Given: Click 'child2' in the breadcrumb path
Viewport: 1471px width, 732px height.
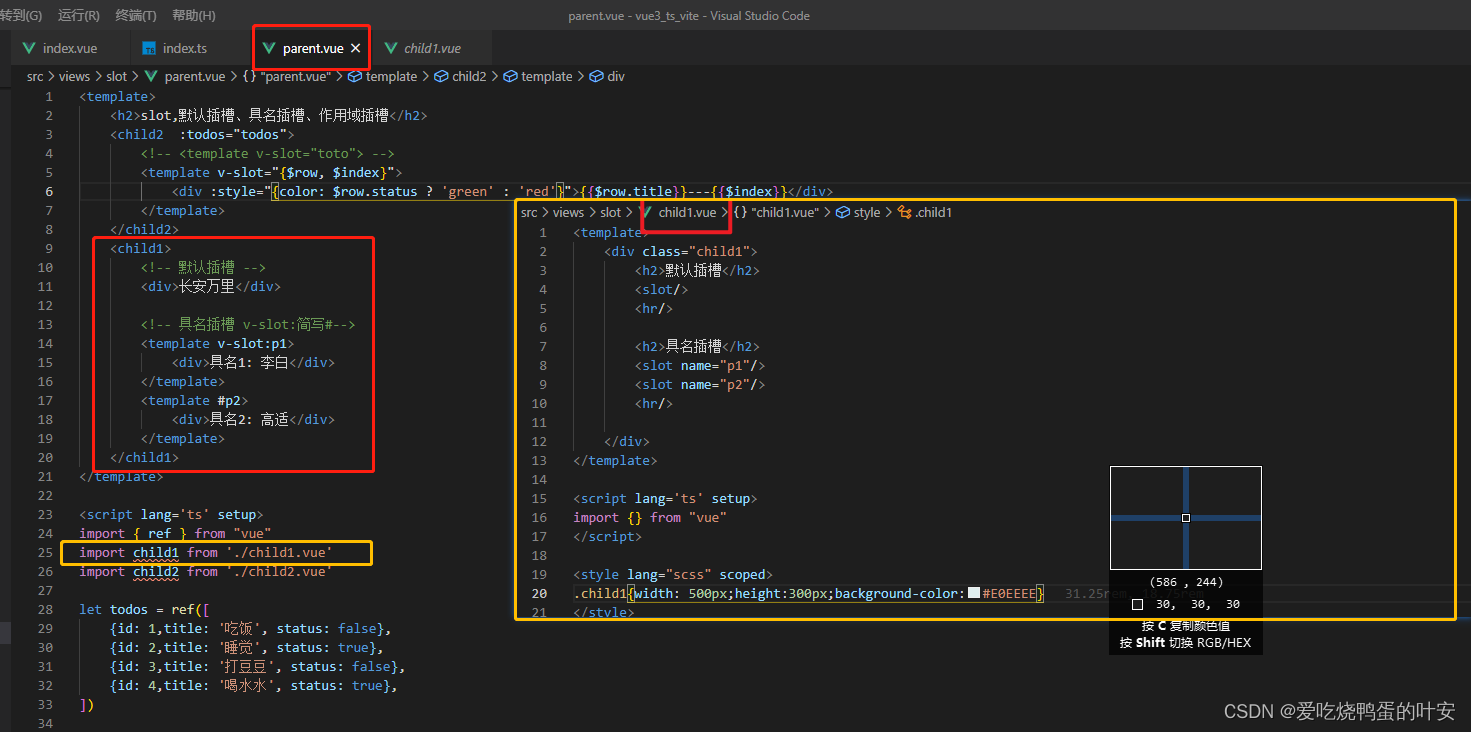Looking at the screenshot, I should [469, 76].
